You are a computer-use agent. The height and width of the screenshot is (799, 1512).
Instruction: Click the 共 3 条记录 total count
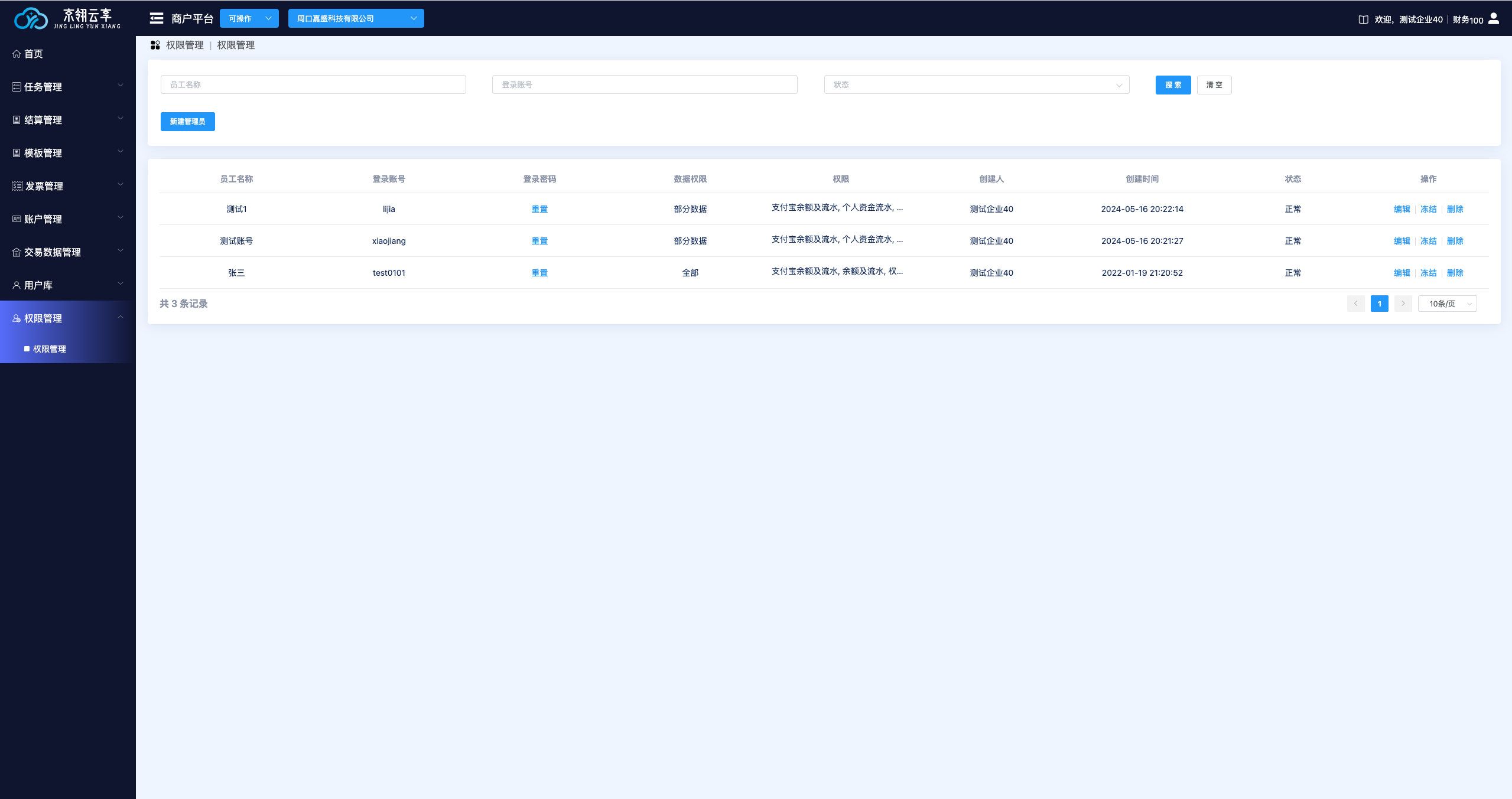click(x=184, y=304)
